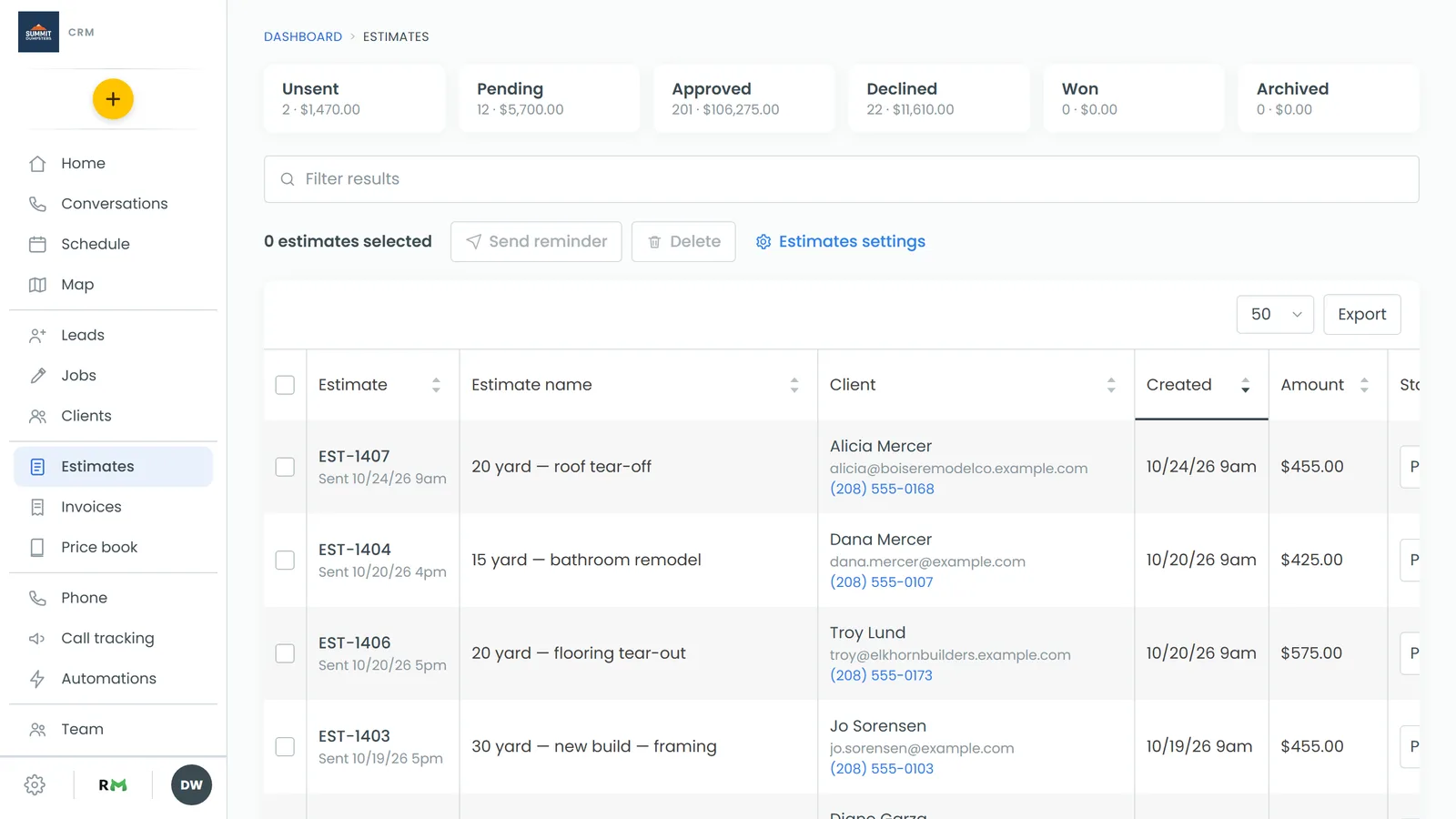This screenshot has width=1456, height=819.
Task: Sort by Estimate name column arrows
Action: pyautogui.click(x=794, y=385)
